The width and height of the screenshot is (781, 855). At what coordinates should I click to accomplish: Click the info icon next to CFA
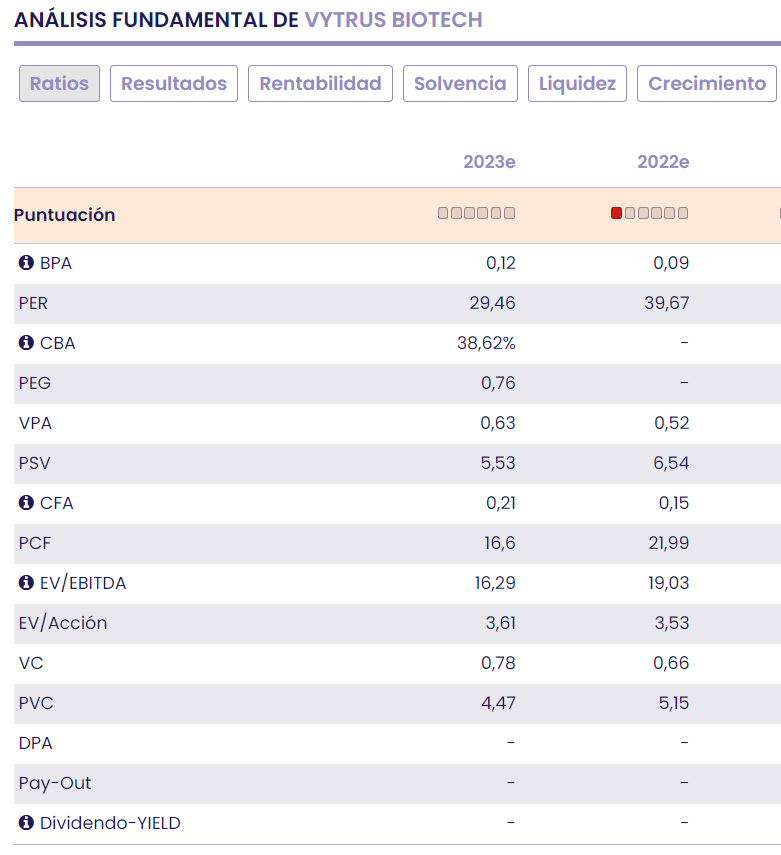[x=26, y=503]
